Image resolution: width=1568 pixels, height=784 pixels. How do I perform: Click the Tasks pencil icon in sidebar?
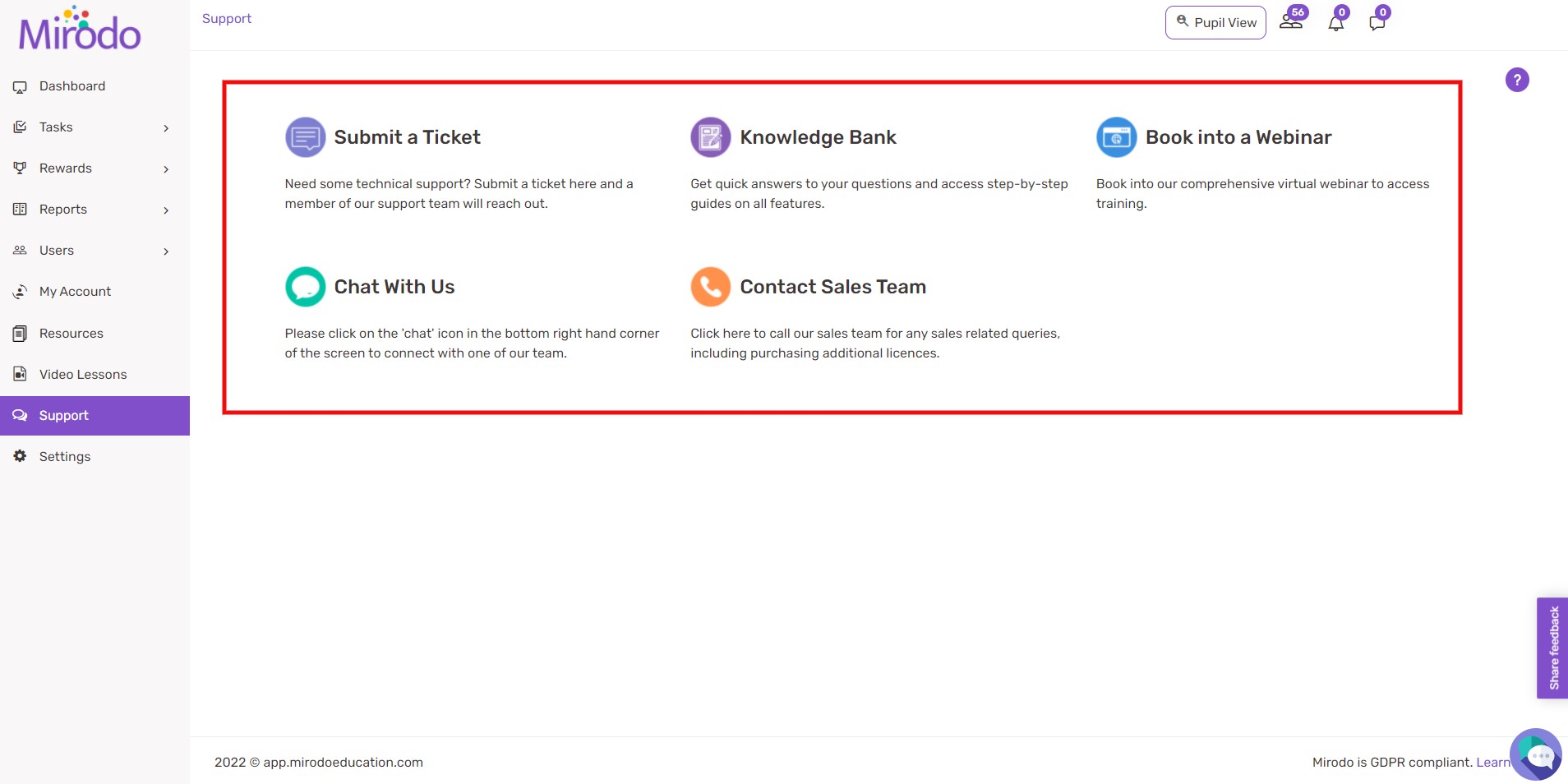(20, 127)
